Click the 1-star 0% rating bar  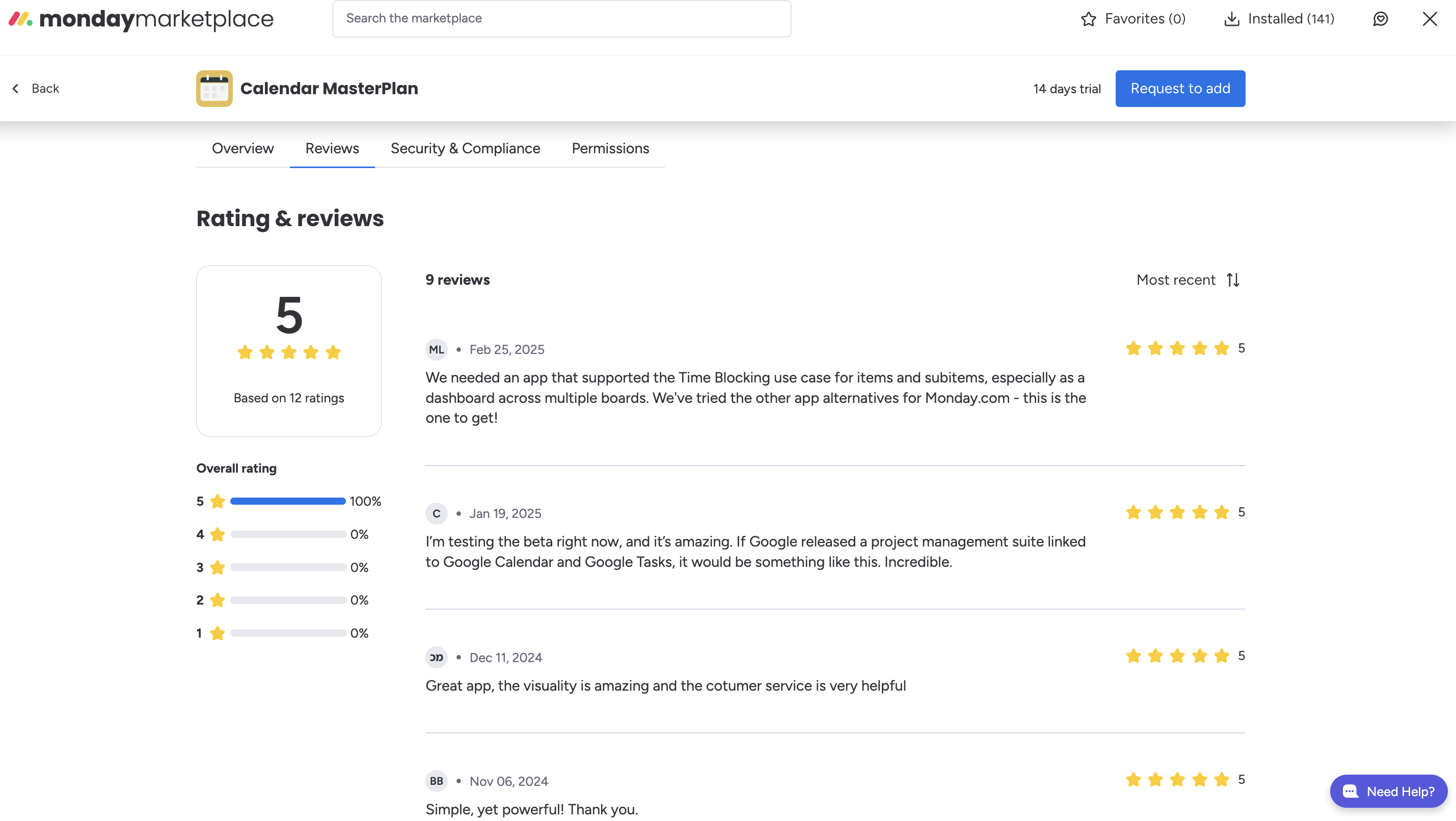288,634
